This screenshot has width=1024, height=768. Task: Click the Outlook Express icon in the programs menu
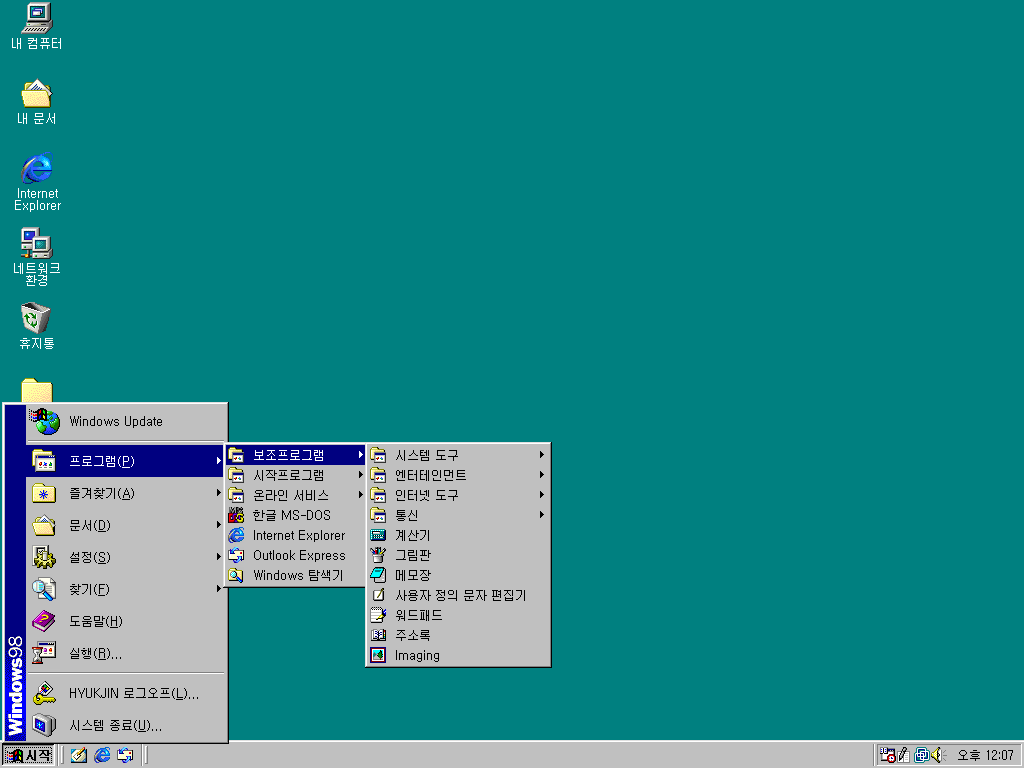coord(236,555)
